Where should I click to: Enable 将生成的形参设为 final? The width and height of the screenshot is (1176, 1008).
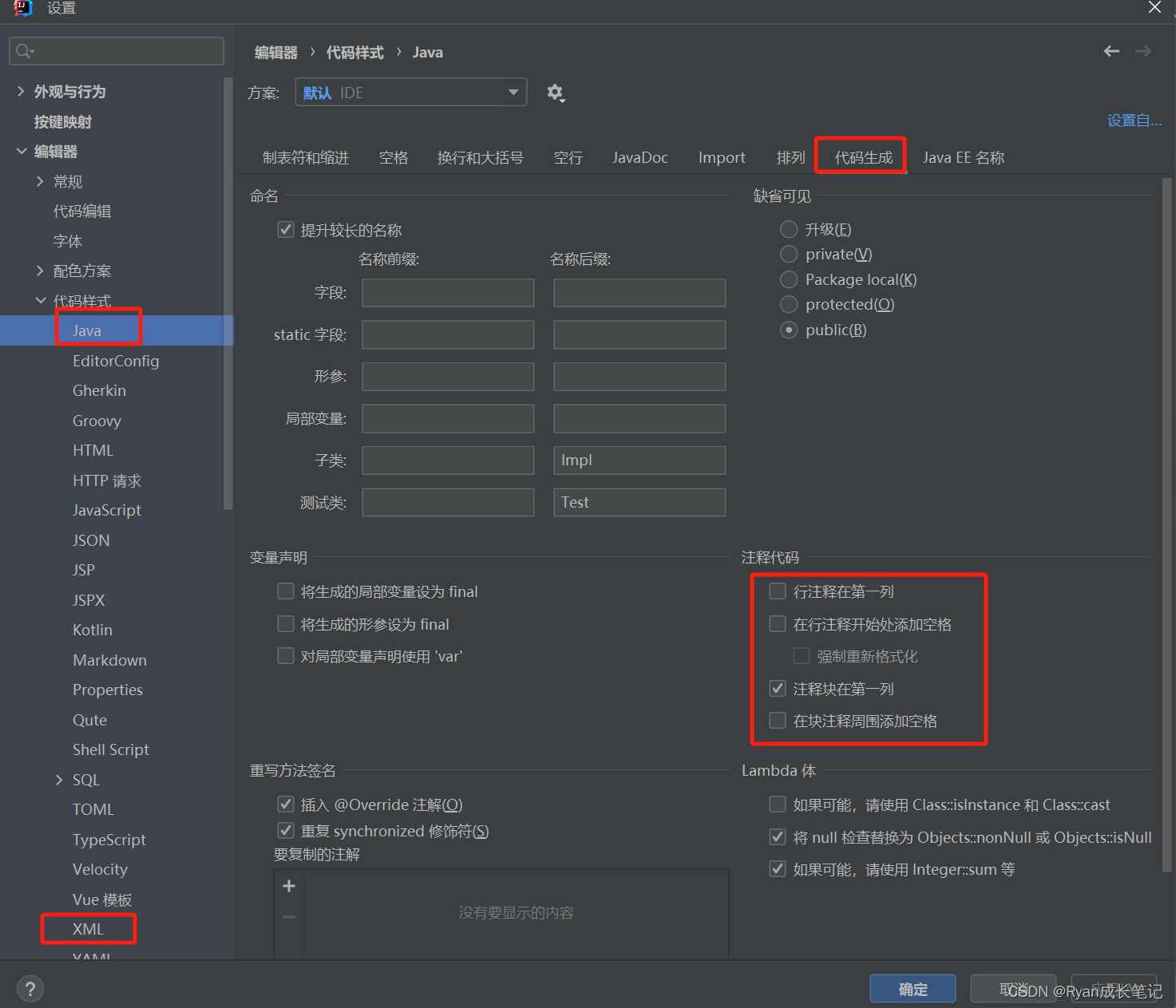coord(286,624)
